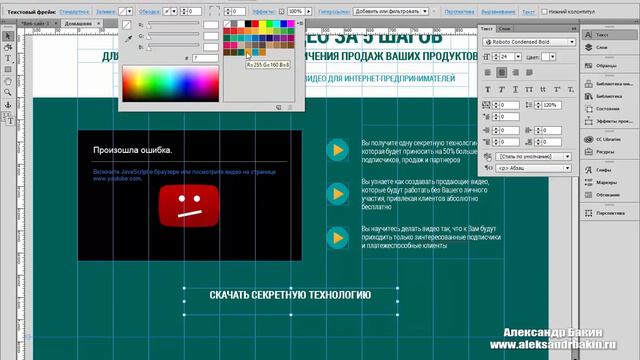
Task: Open the collapsed States panel
Action: pos(608,109)
